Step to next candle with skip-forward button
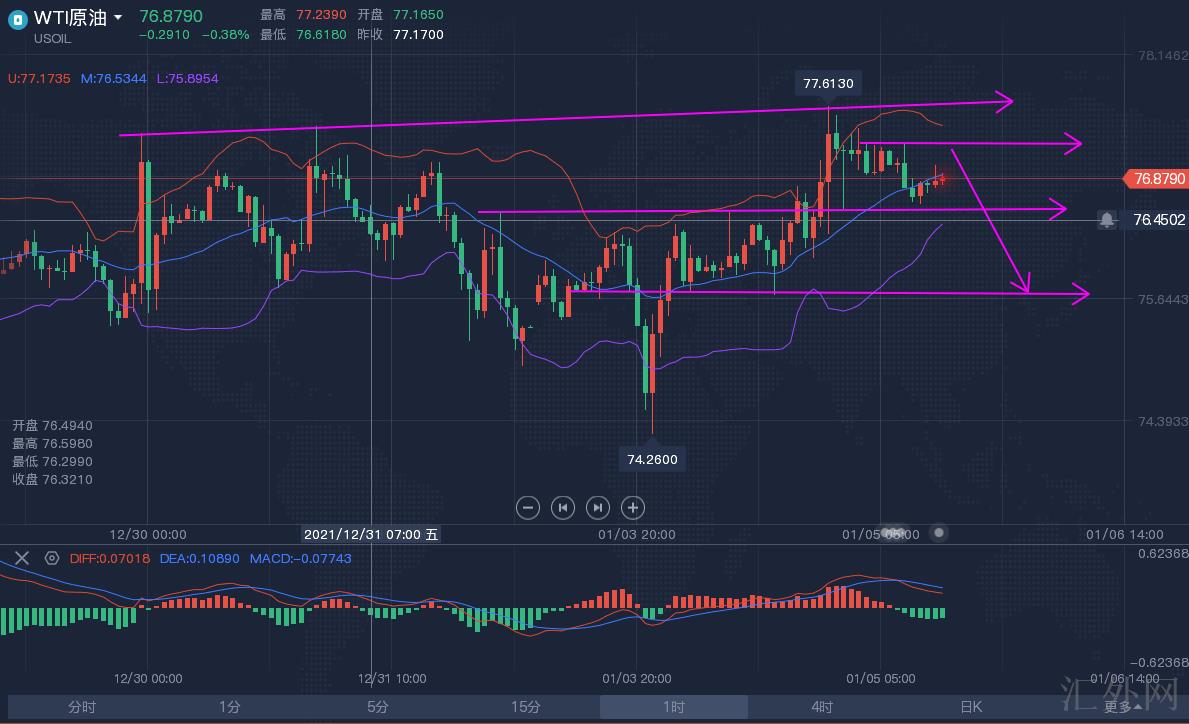The width and height of the screenshot is (1189, 724). click(597, 507)
